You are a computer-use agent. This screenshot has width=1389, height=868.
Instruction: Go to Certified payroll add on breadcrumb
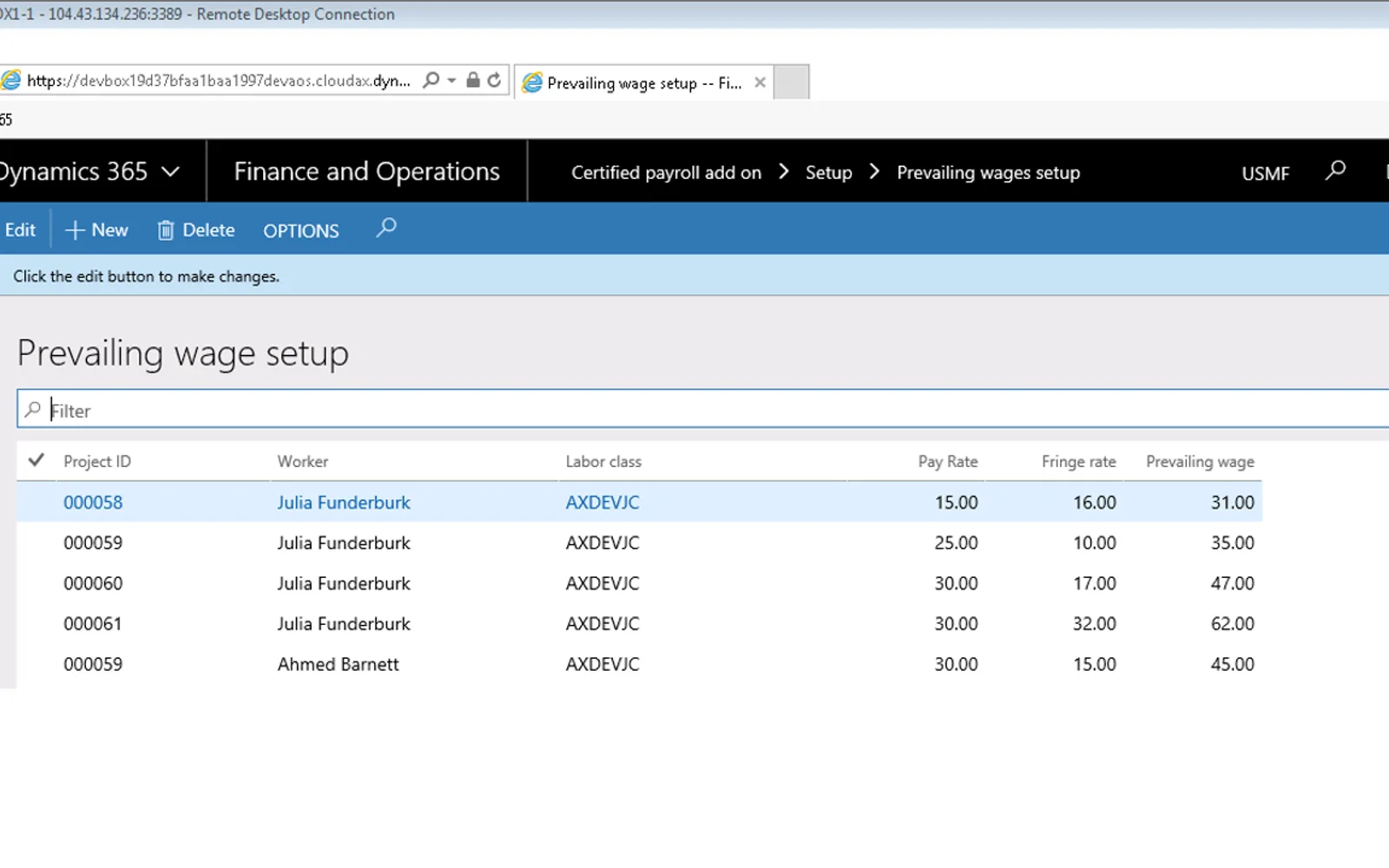point(666,173)
